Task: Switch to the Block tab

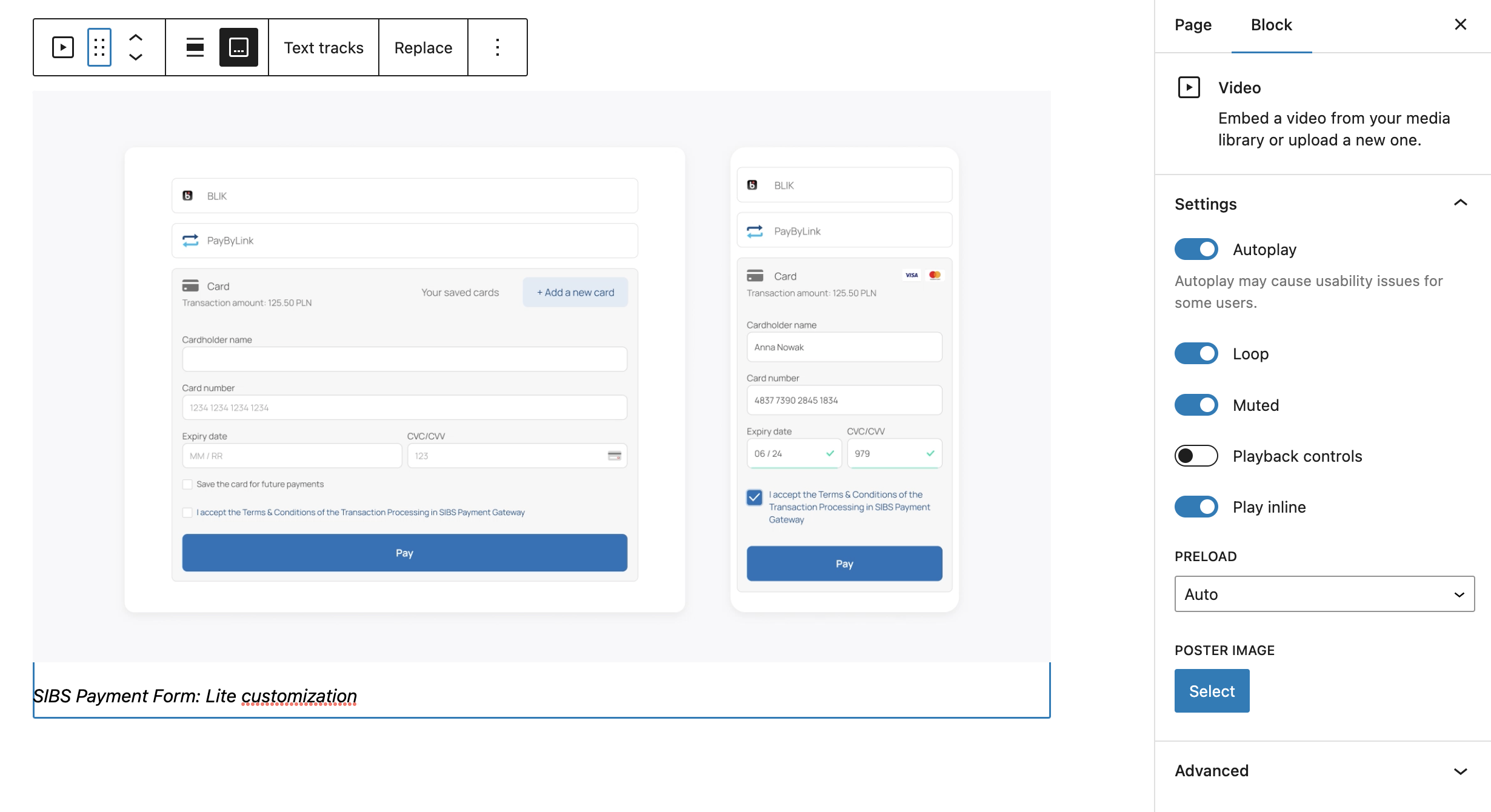Action: tap(1272, 25)
